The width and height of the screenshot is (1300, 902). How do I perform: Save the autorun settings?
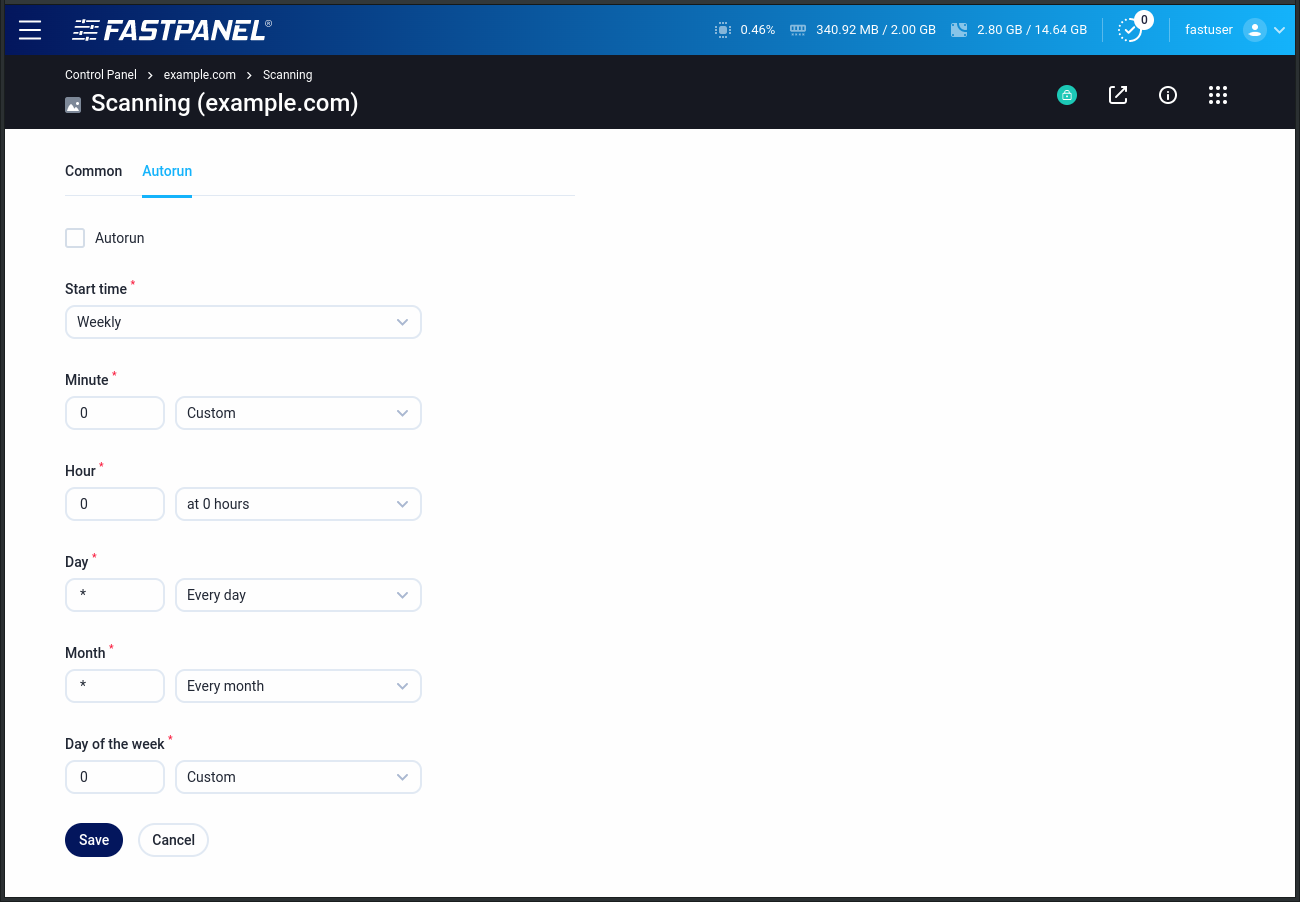94,840
